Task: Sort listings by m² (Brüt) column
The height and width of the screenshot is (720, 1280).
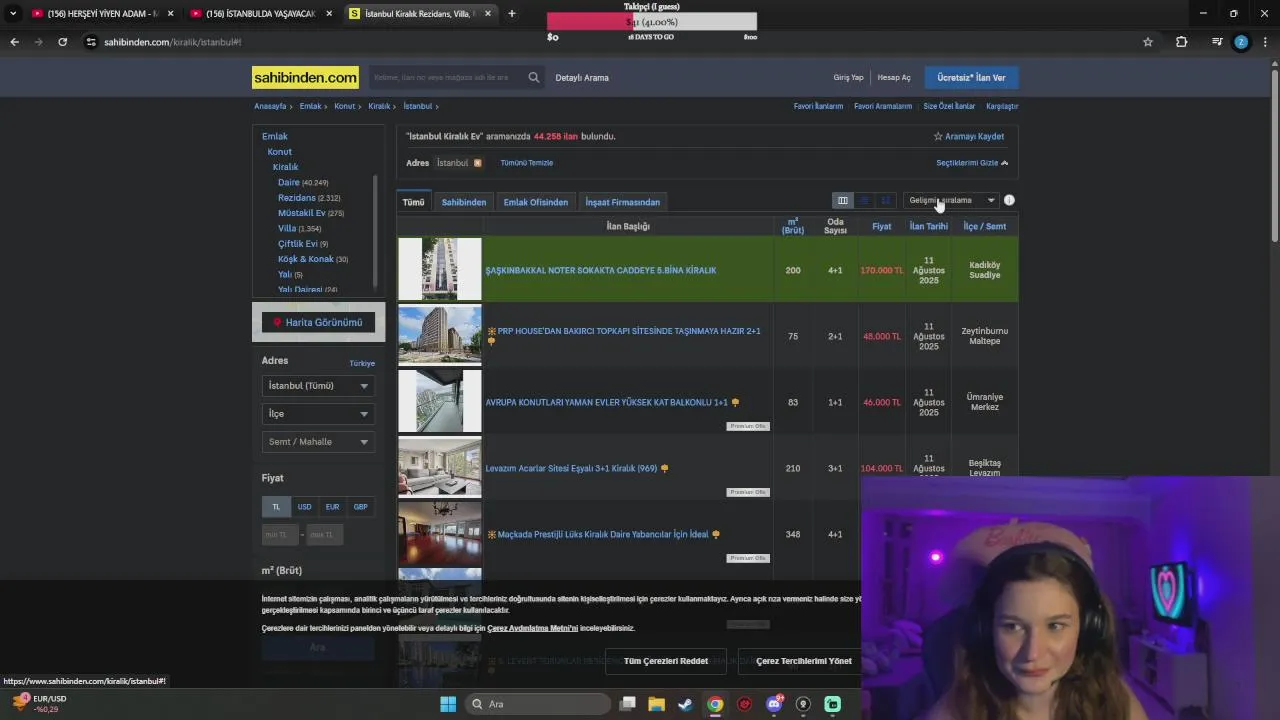Action: pyautogui.click(x=793, y=226)
